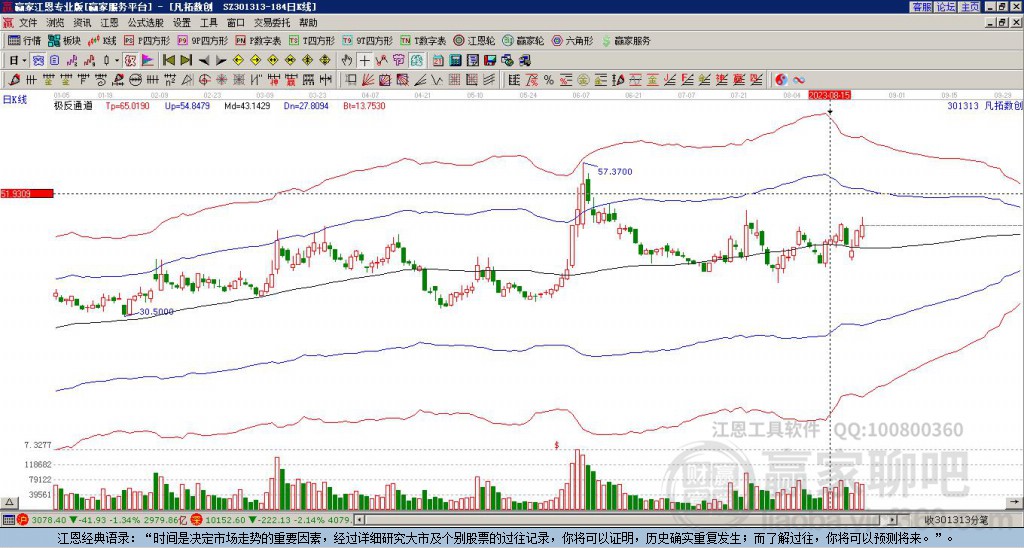The height and width of the screenshot is (548, 1024).
Task: Click the zigzag wave line tool
Action: pos(435,80)
